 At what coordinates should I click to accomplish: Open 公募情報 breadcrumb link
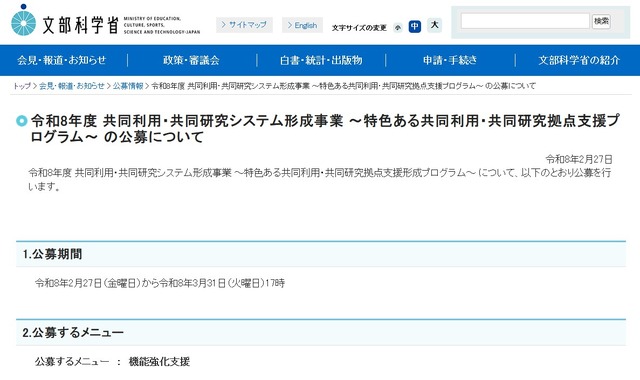click(x=128, y=86)
